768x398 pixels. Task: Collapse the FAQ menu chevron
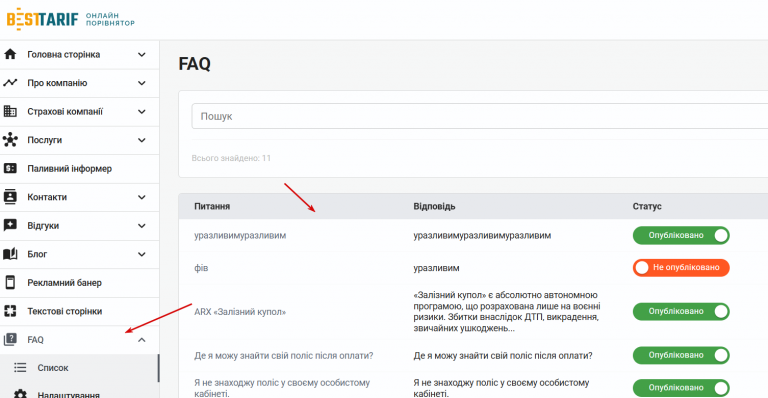pyautogui.click(x=142, y=340)
